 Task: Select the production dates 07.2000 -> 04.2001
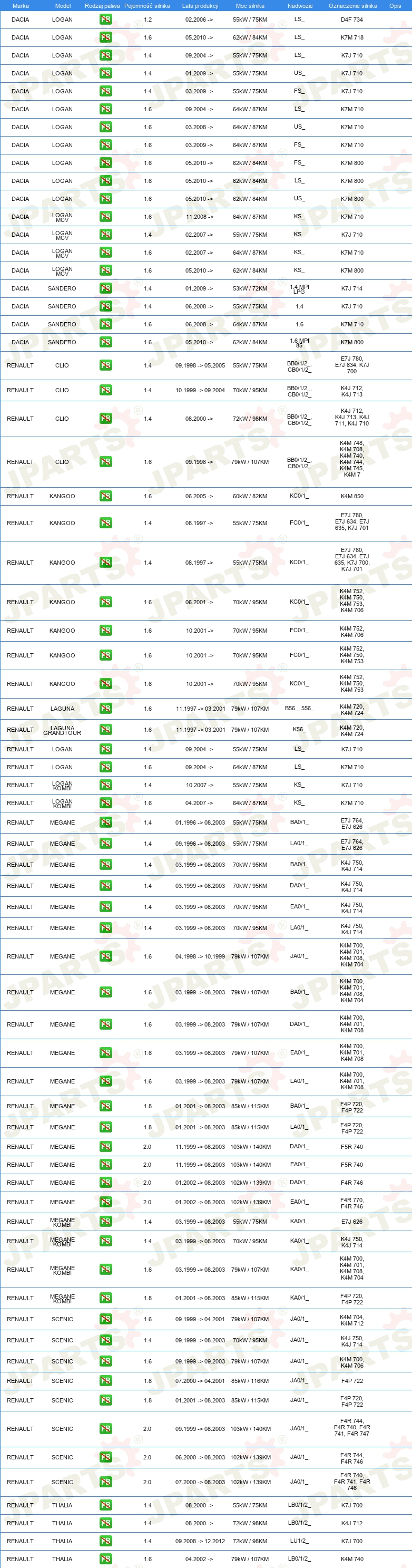200,1380
